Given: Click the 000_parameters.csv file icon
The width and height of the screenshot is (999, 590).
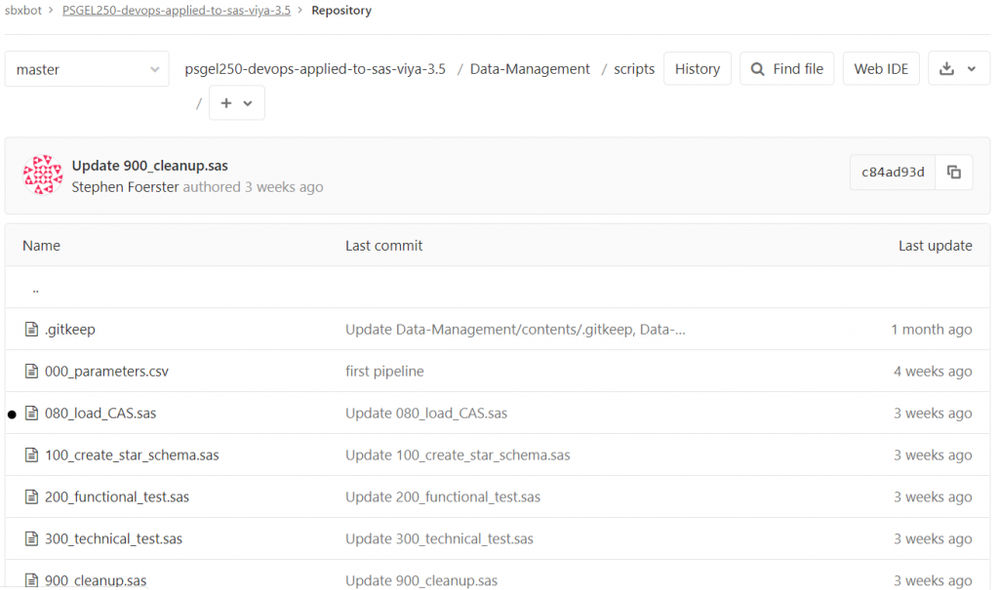Looking at the screenshot, I should pos(31,371).
